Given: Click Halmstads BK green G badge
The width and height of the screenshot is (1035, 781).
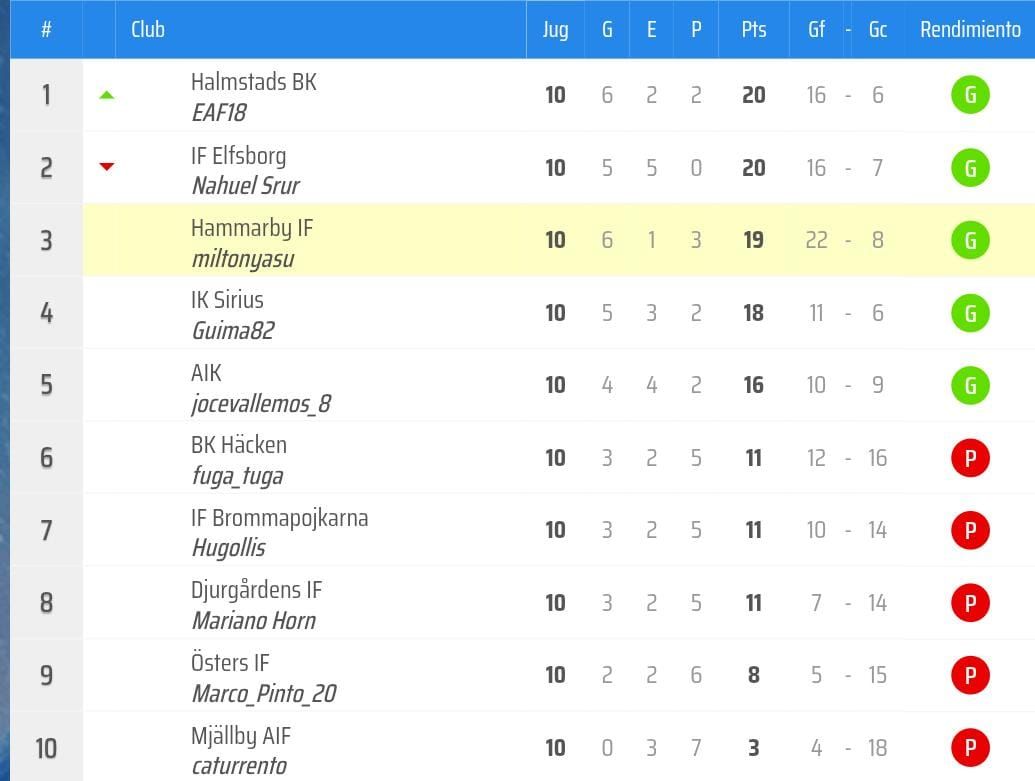Looking at the screenshot, I should (969, 95).
